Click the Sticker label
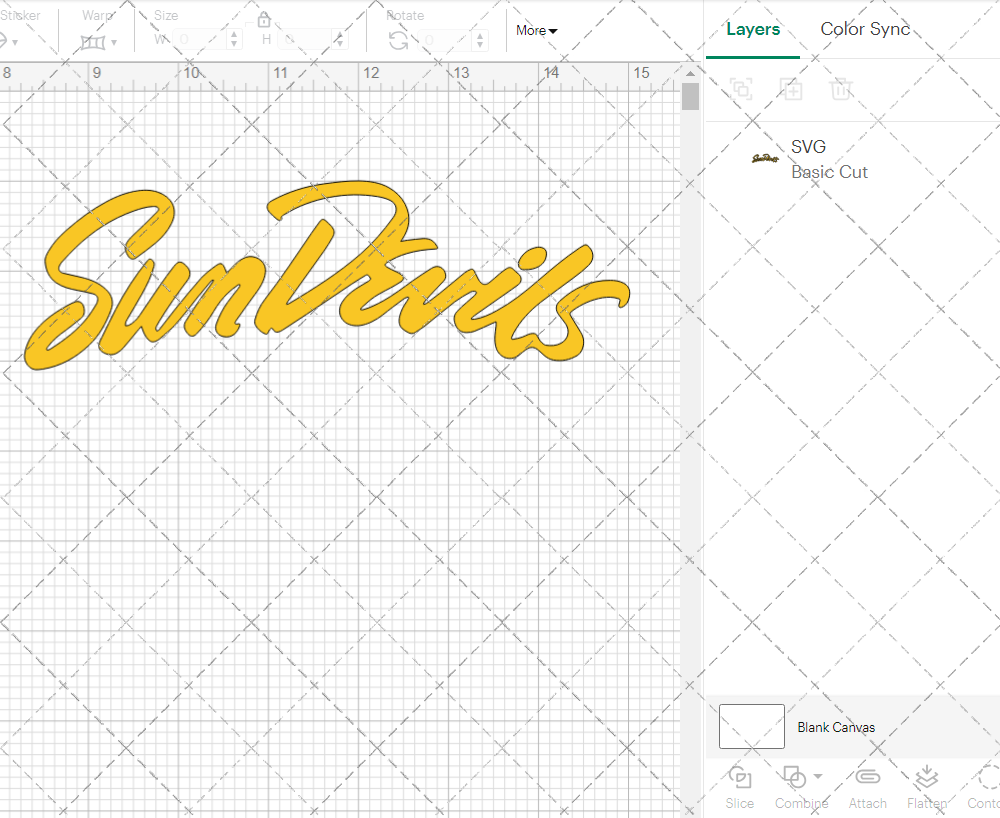The width and height of the screenshot is (1000, 818). (x=21, y=15)
